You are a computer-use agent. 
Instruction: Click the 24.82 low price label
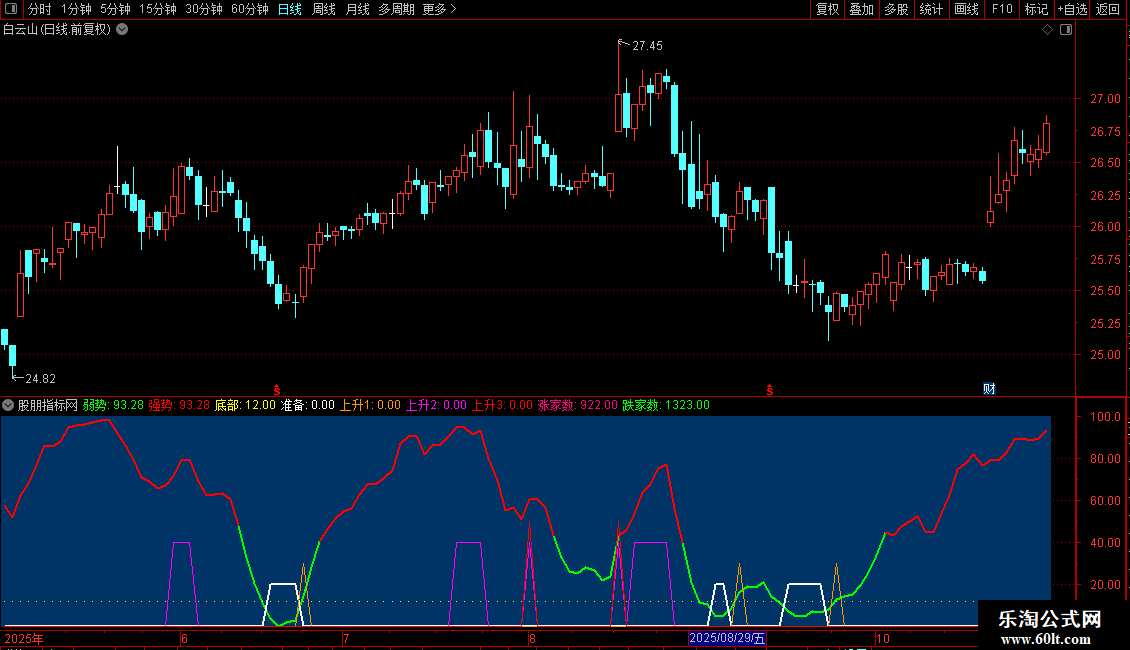pos(40,379)
